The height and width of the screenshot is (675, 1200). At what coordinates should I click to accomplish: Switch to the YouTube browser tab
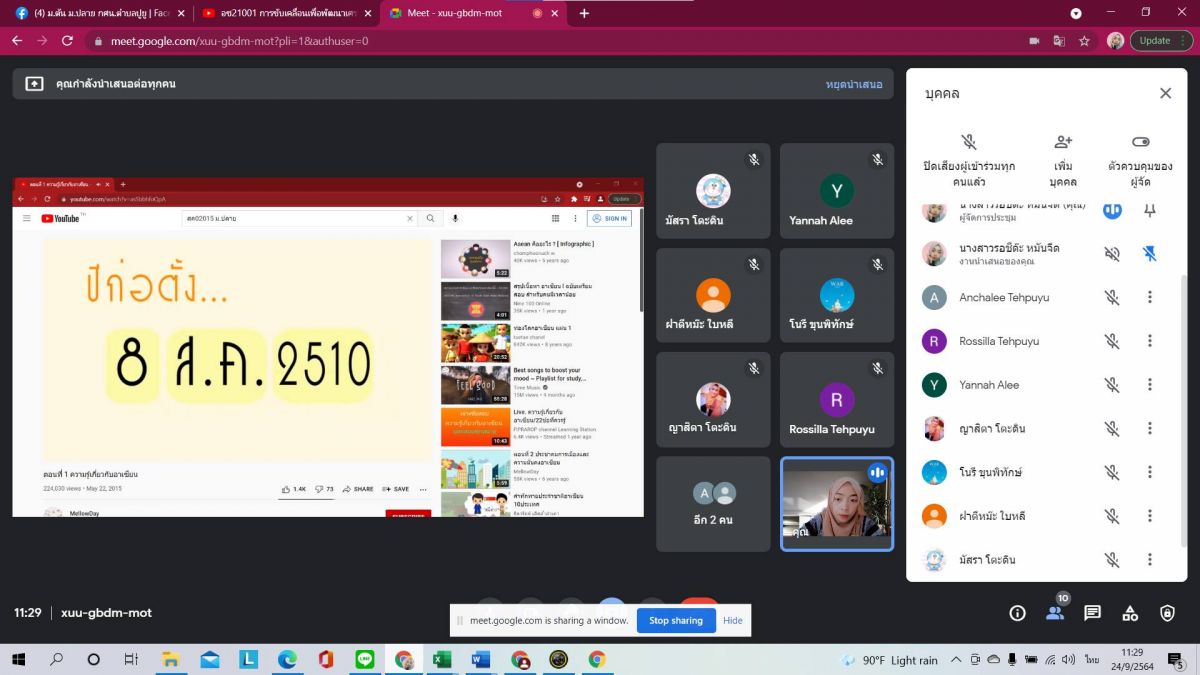pyautogui.click(x=287, y=13)
